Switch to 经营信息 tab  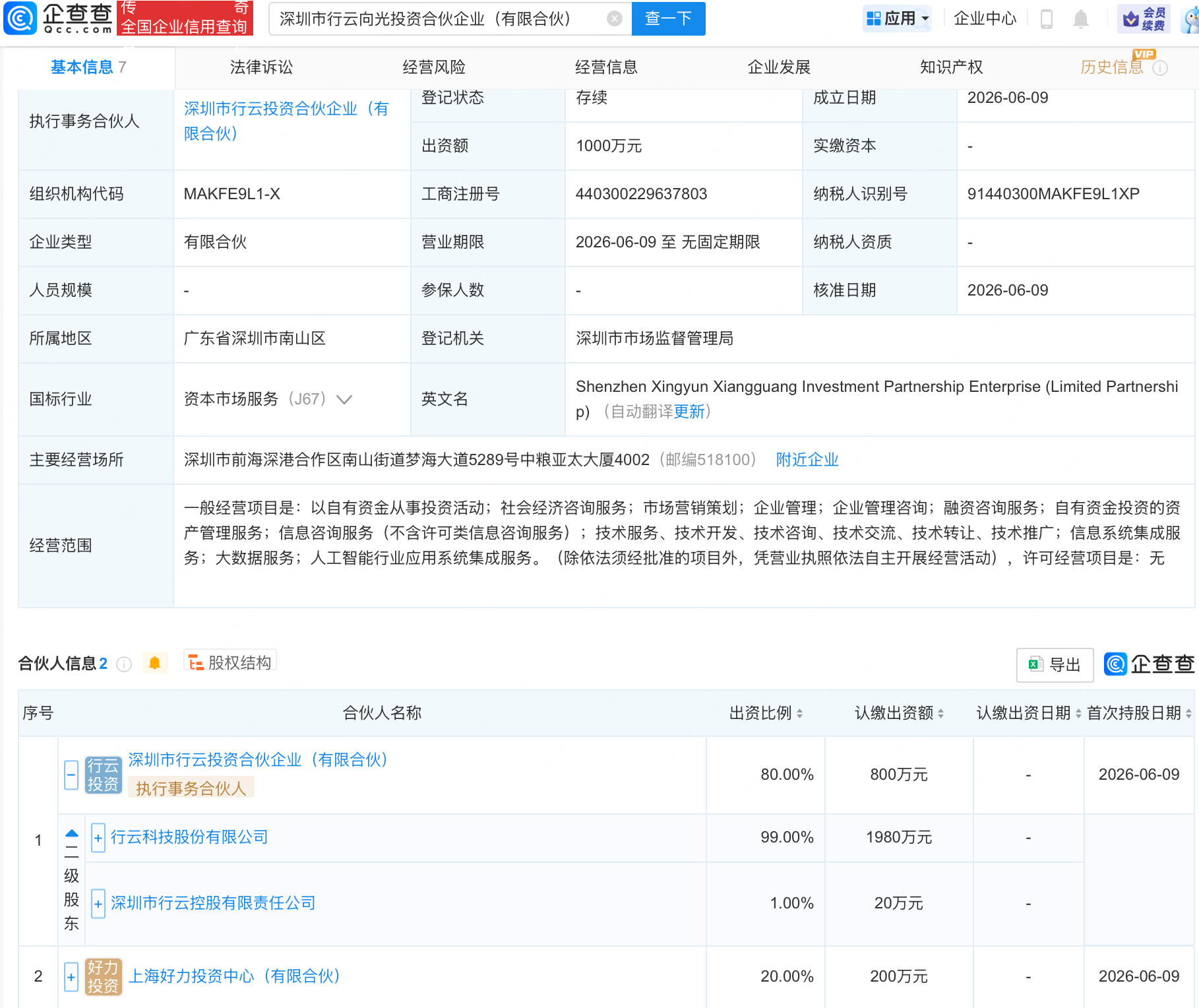coord(606,67)
